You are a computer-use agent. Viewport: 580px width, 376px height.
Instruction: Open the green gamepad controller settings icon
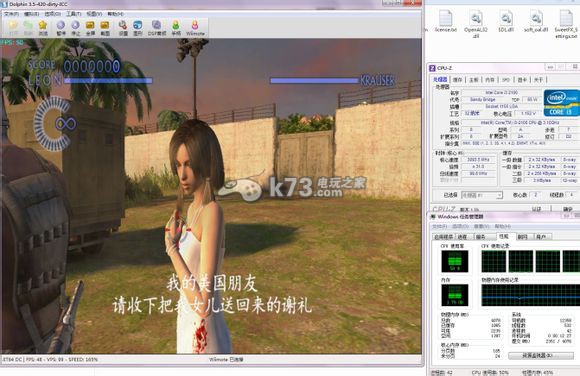[x=176, y=27]
